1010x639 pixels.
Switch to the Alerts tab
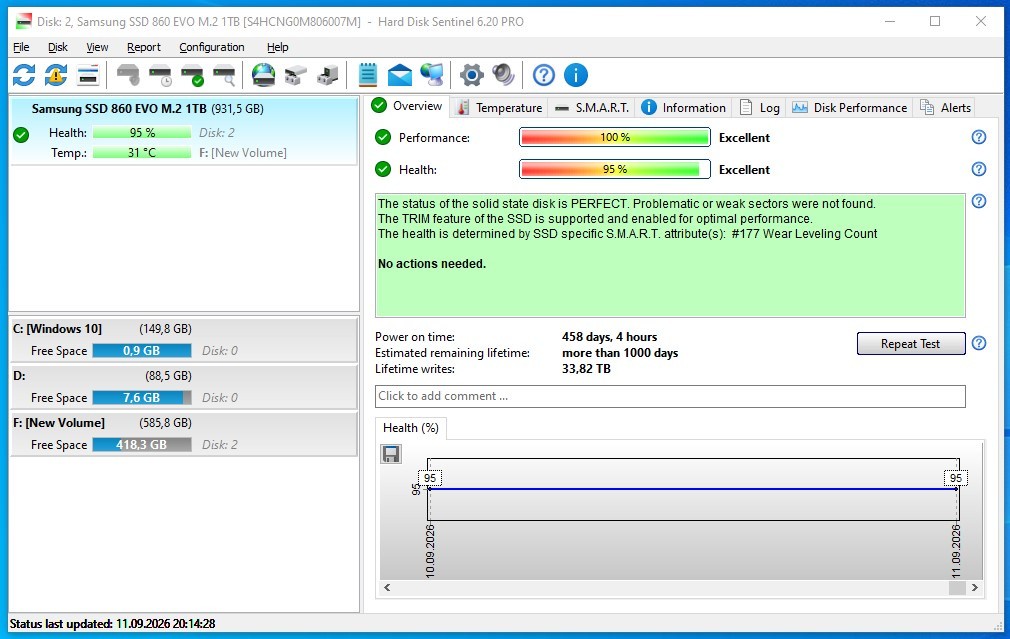946,108
